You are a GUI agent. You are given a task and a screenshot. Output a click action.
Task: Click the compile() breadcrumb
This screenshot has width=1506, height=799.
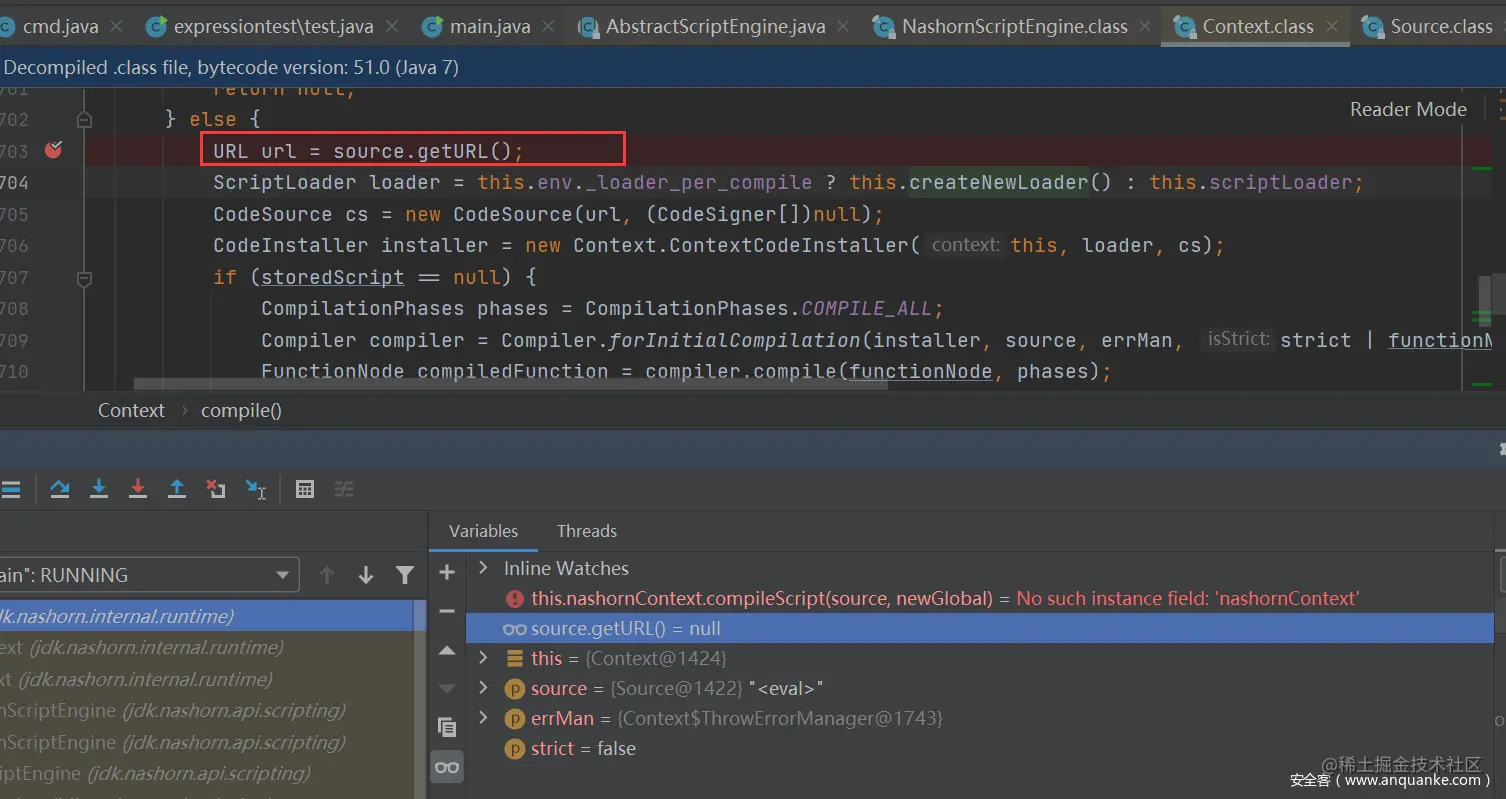(241, 410)
